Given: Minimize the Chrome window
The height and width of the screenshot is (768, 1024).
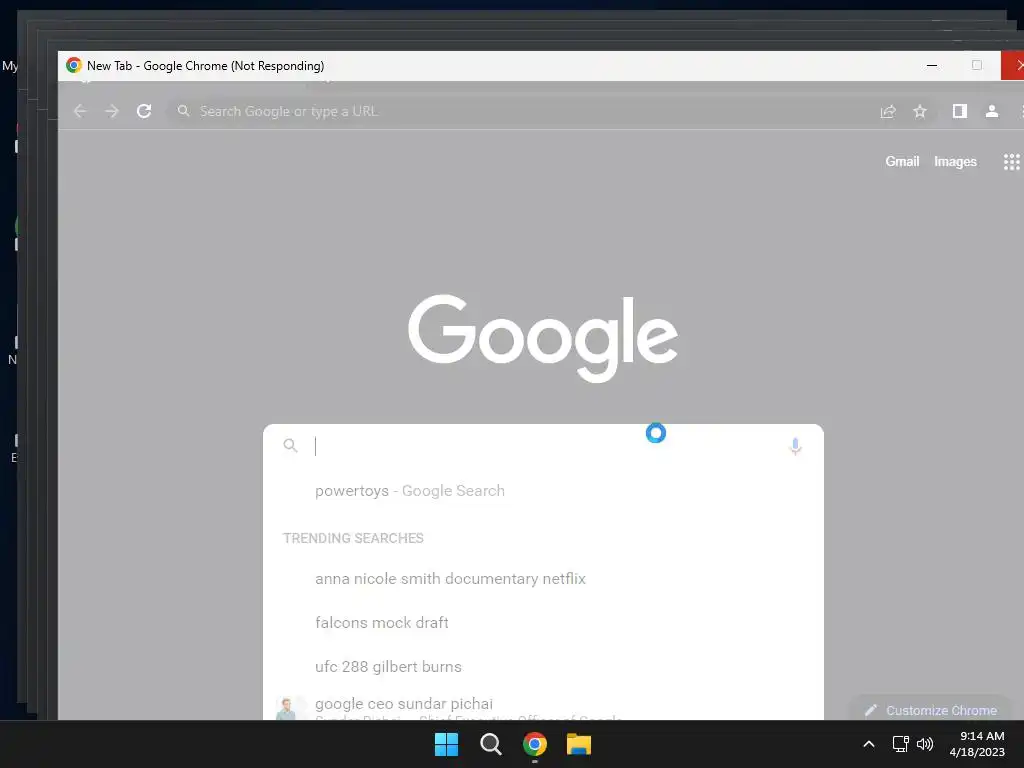Looking at the screenshot, I should [x=932, y=65].
